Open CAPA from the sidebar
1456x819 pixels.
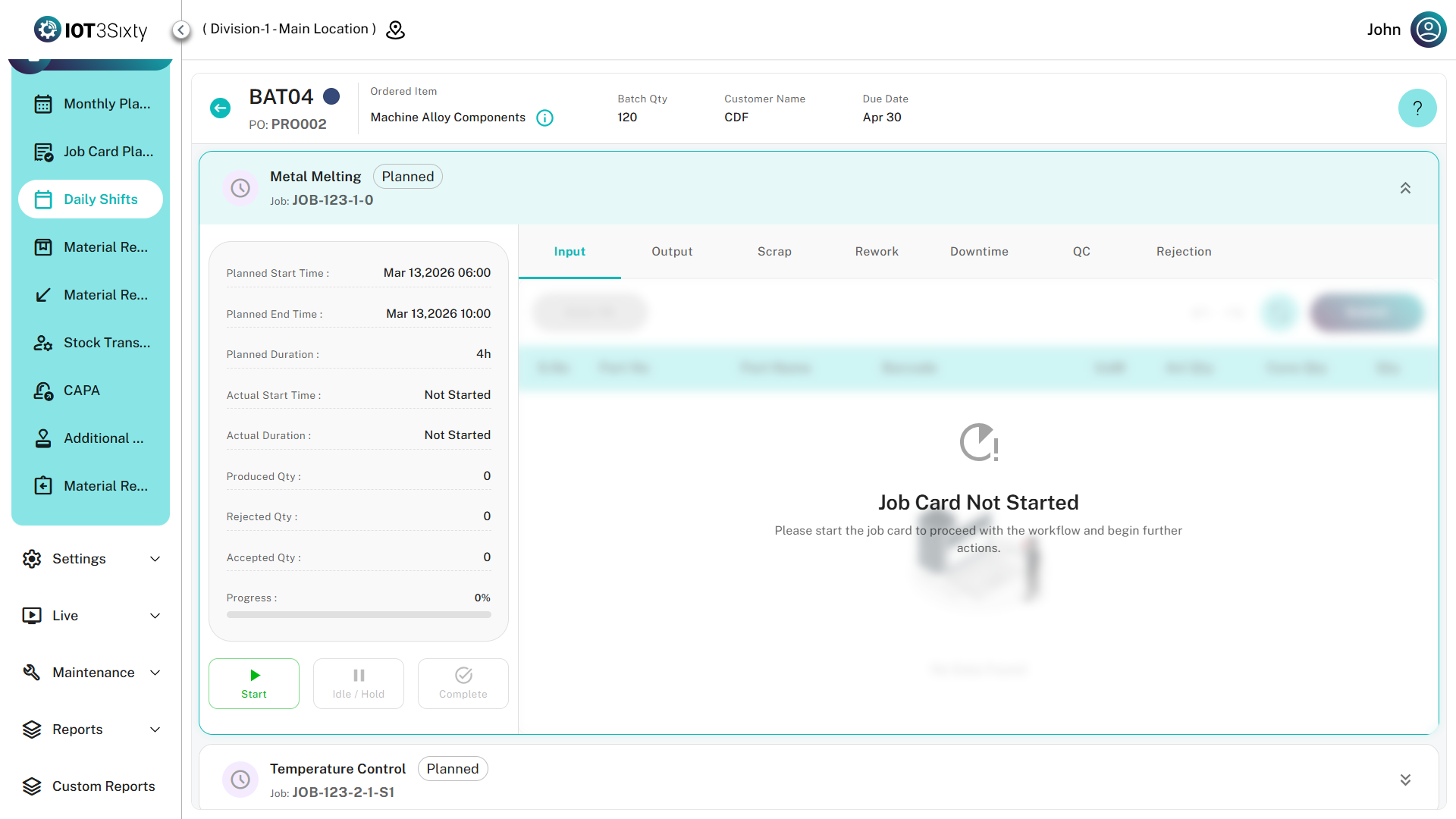point(82,391)
